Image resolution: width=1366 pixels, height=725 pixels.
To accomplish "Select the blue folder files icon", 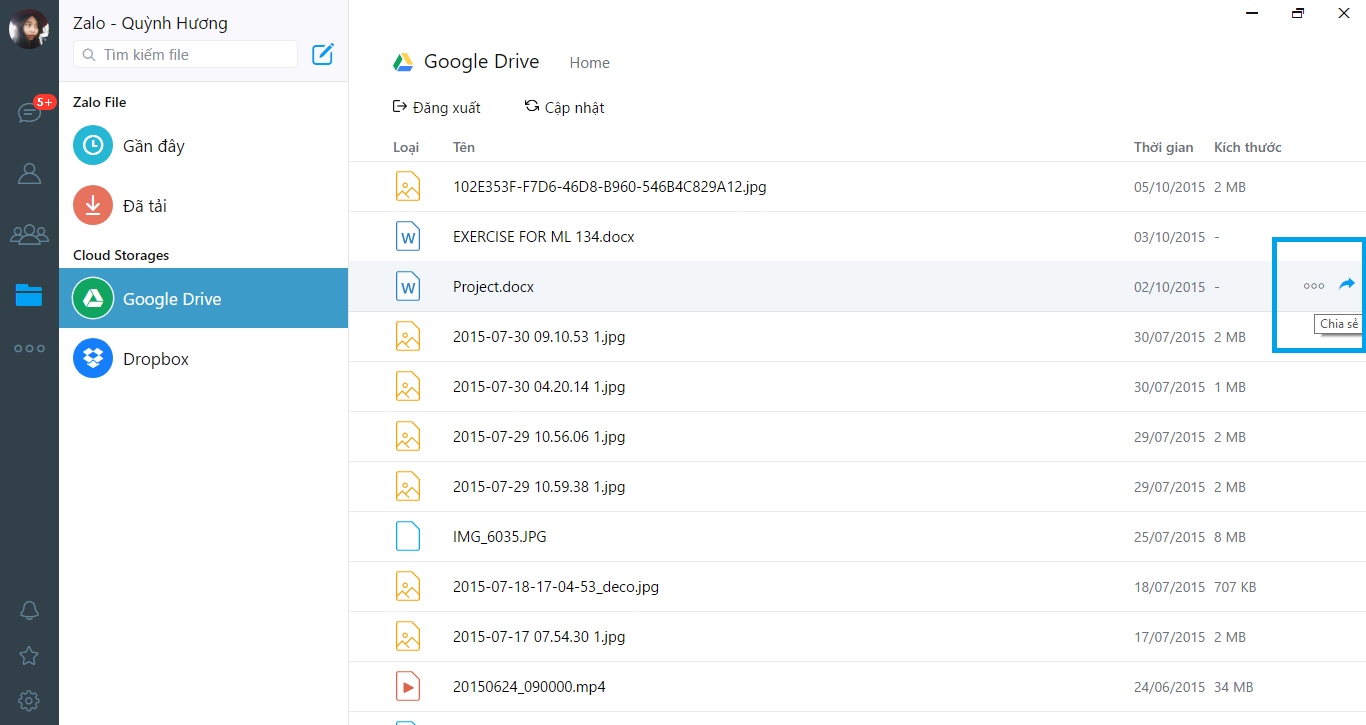I will (29, 295).
